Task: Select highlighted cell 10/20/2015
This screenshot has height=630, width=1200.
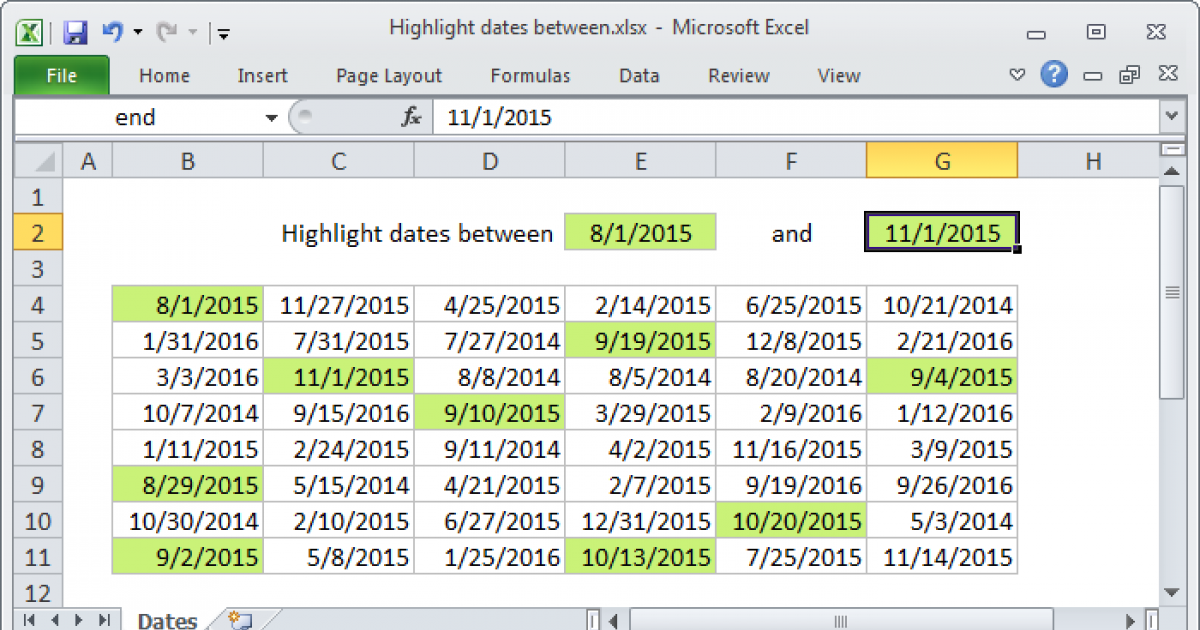Action: point(791,521)
